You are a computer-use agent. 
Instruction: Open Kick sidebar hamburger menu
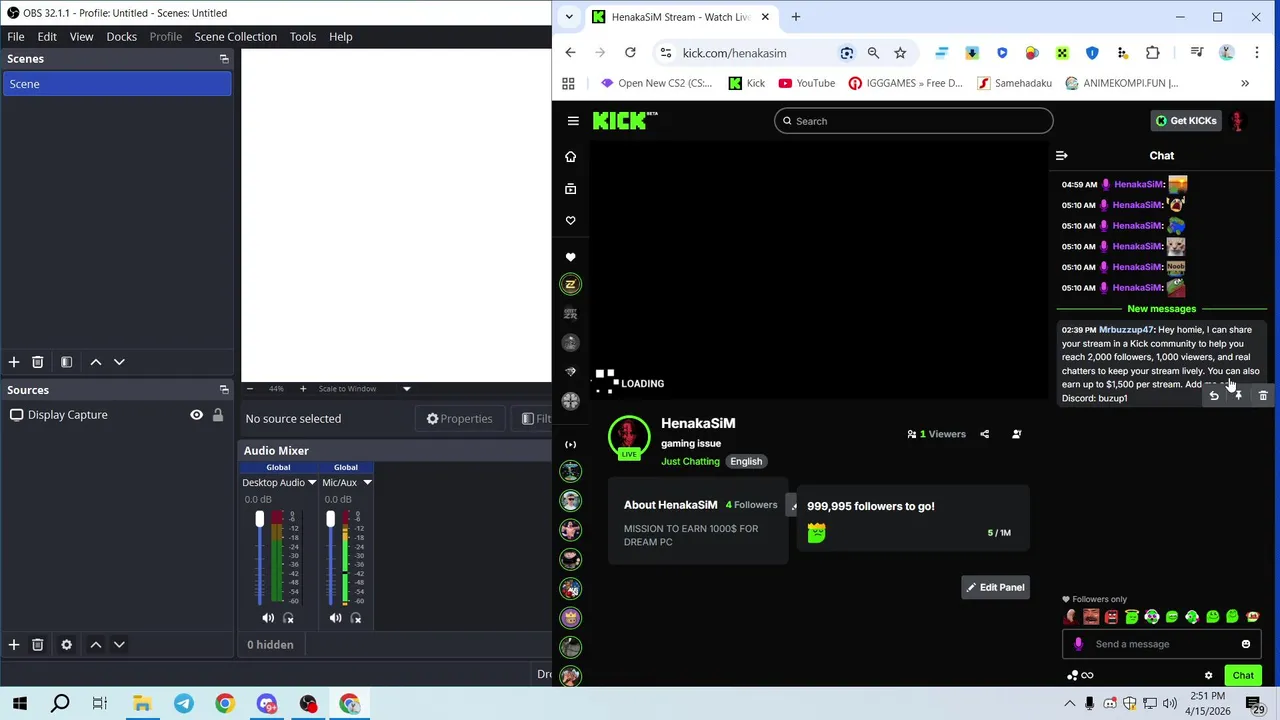pyautogui.click(x=573, y=121)
